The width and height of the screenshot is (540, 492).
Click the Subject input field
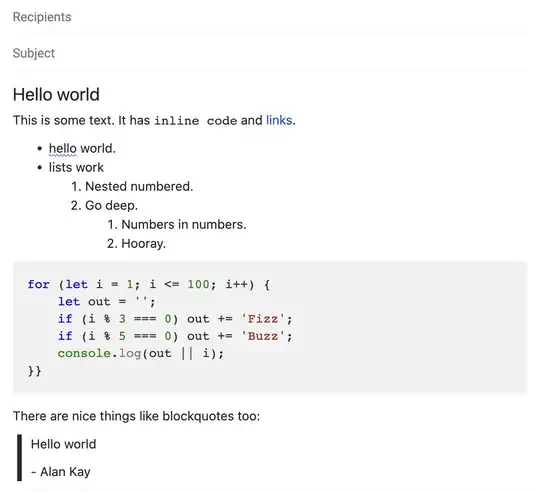(x=270, y=53)
